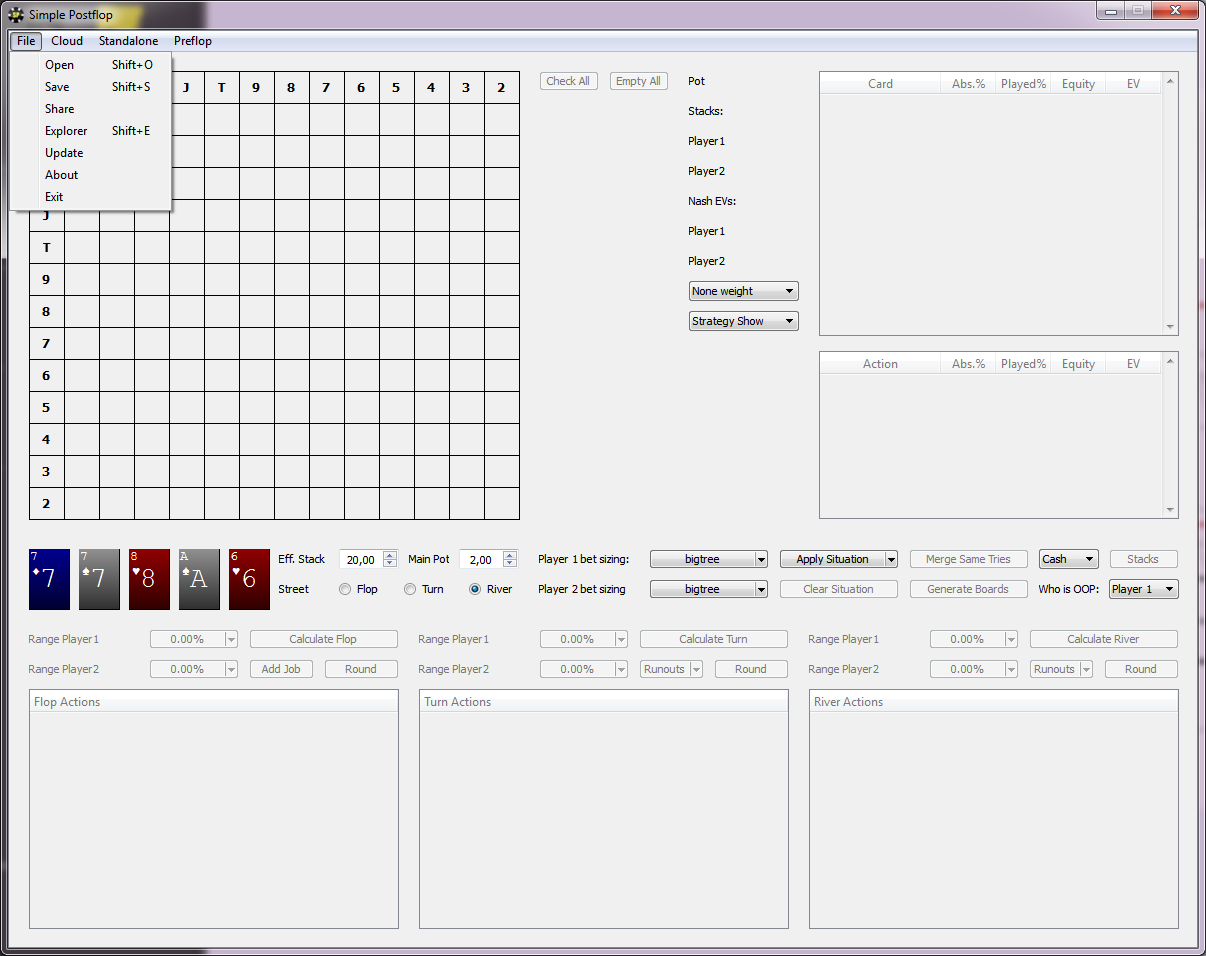The width and height of the screenshot is (1206, 956).
Task: Open the Cash game type dropdown
Action: point(1069,559)
